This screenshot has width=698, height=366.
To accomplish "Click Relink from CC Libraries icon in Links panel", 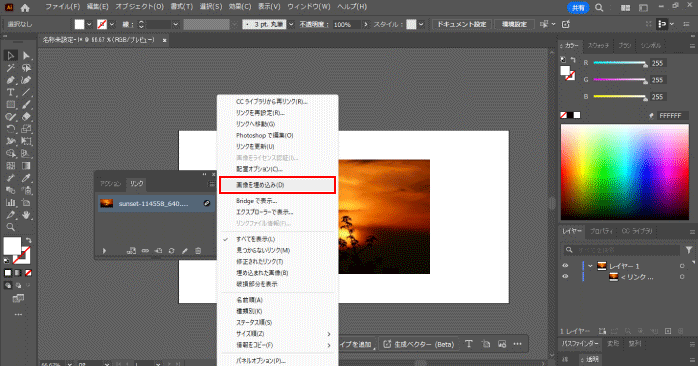I will point(131,251).
